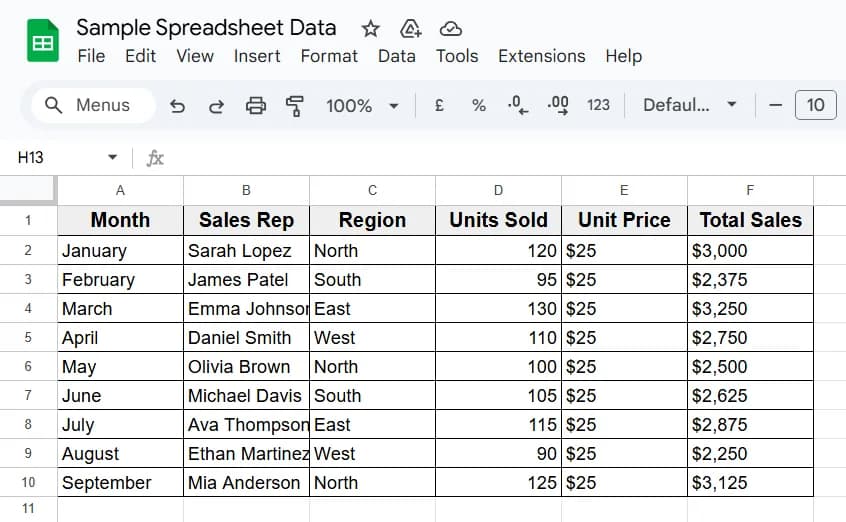This screenshot has width=846, height=522.
Task: Select column B header
Action: [x=246, y=190]
